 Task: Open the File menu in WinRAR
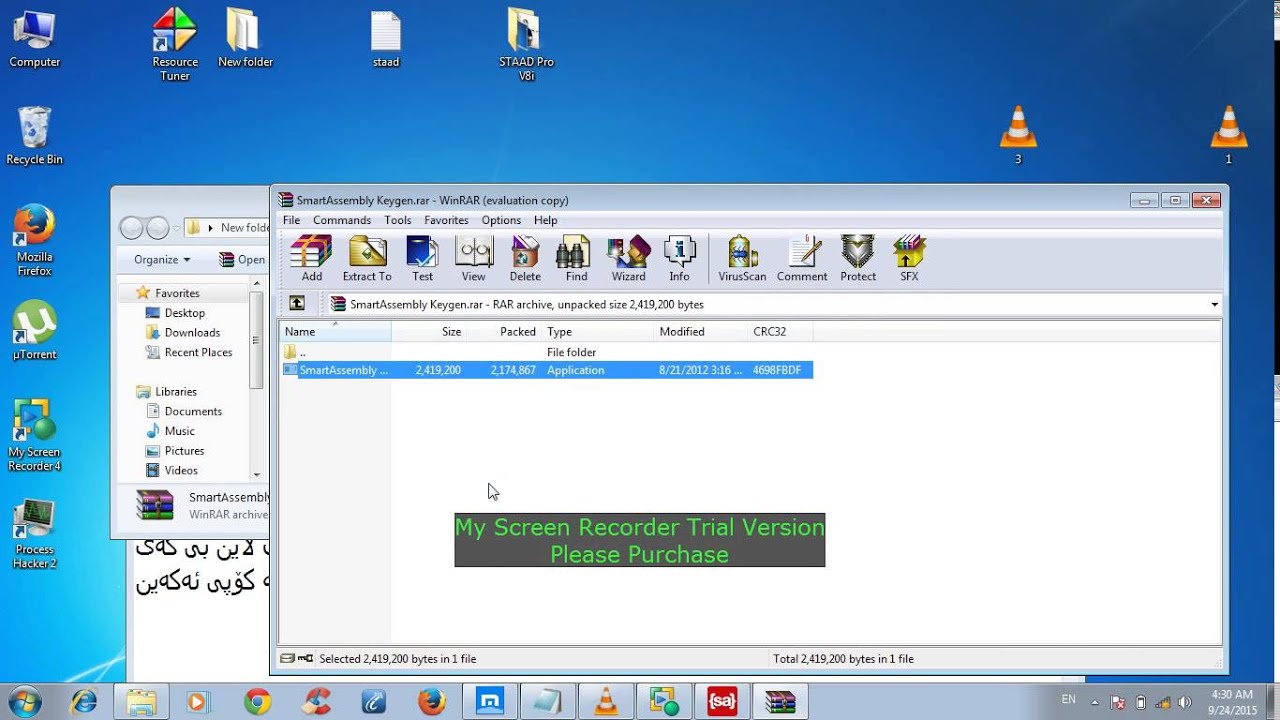(291, 220)
